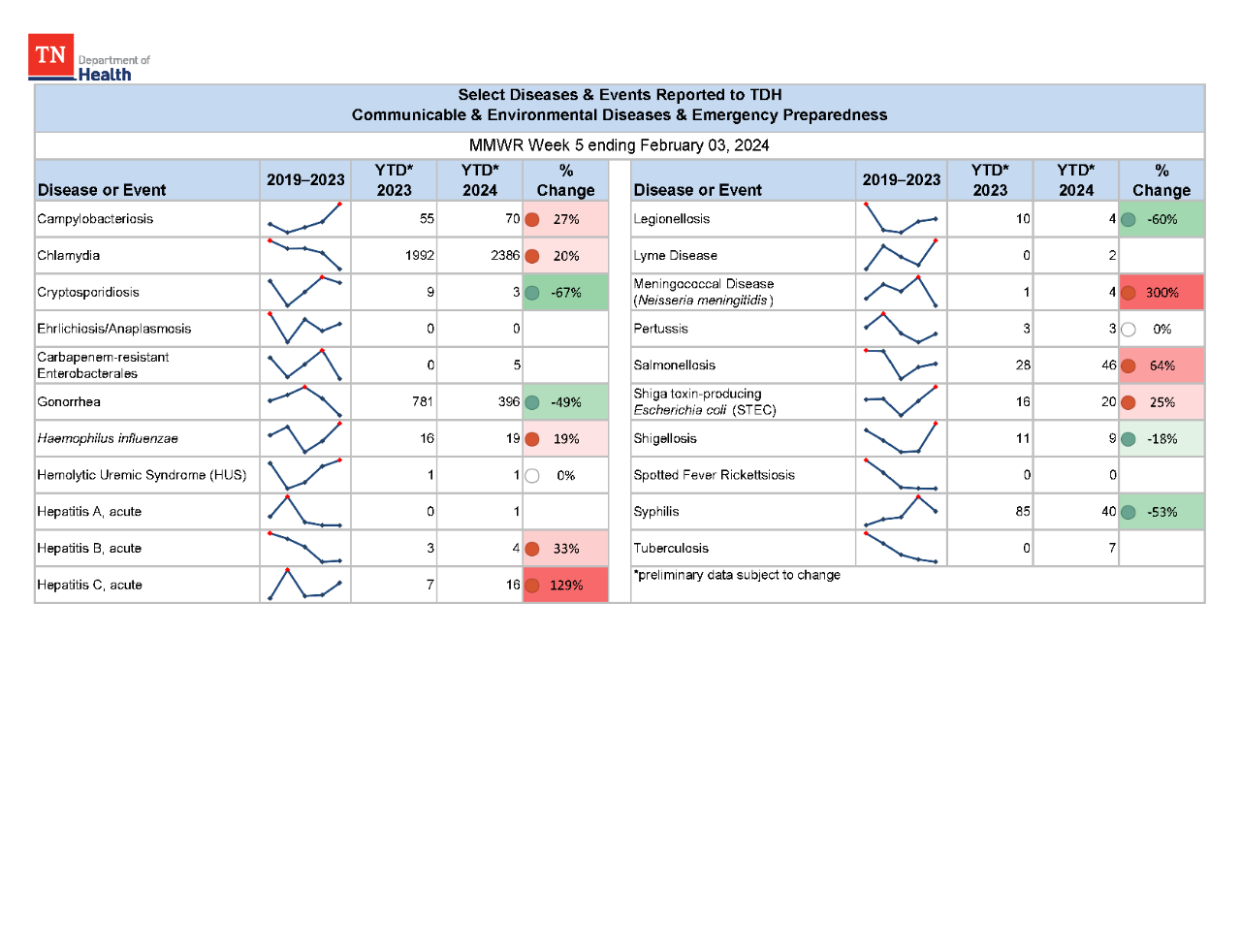1241x952 pixels.
Task: Select the hollow 0% indicator beside Hemolytic Uremic Syndrome
Action: 532,475
